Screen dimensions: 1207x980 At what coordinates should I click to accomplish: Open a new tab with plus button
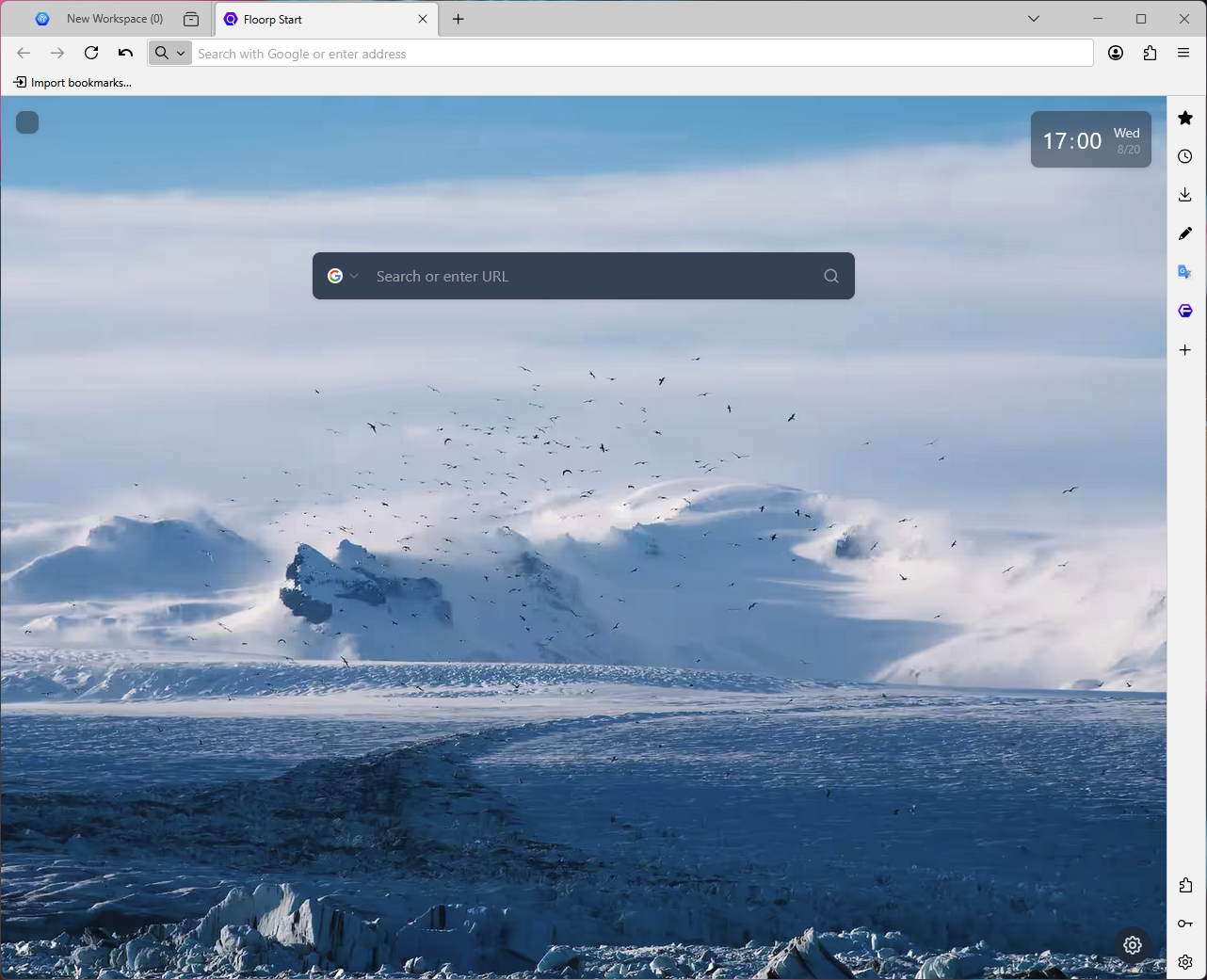(x=459, y=19)
